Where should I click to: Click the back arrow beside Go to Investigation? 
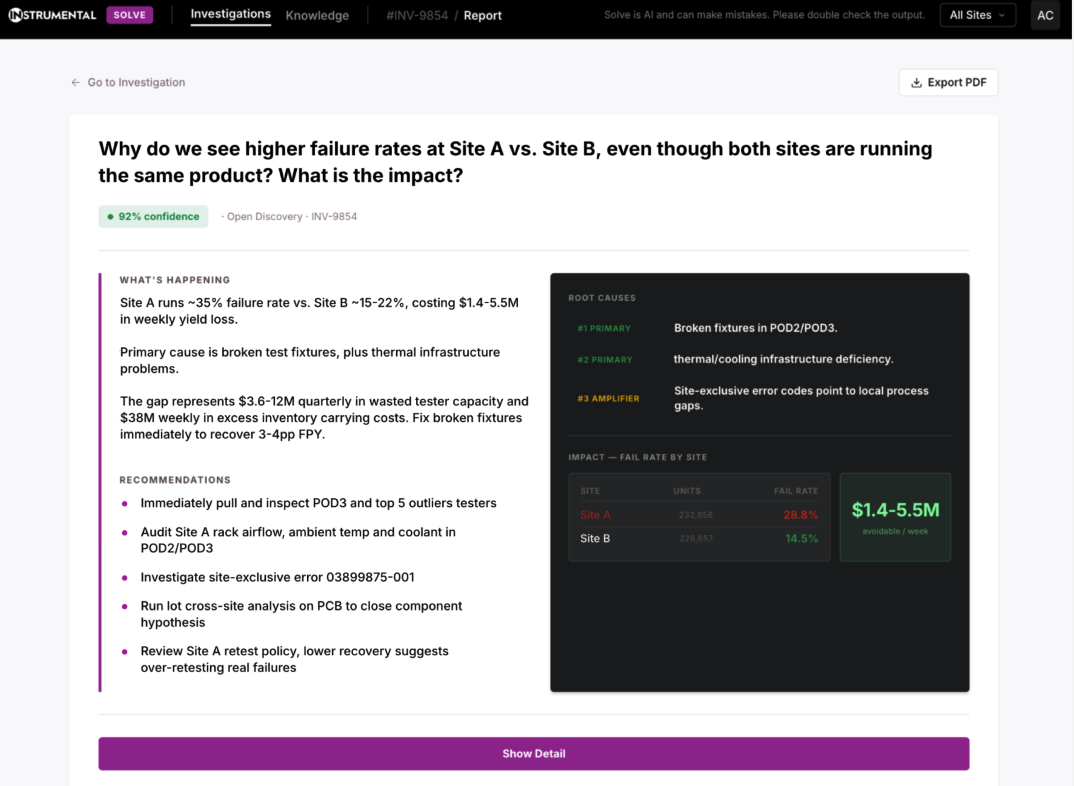coord(75,82)
